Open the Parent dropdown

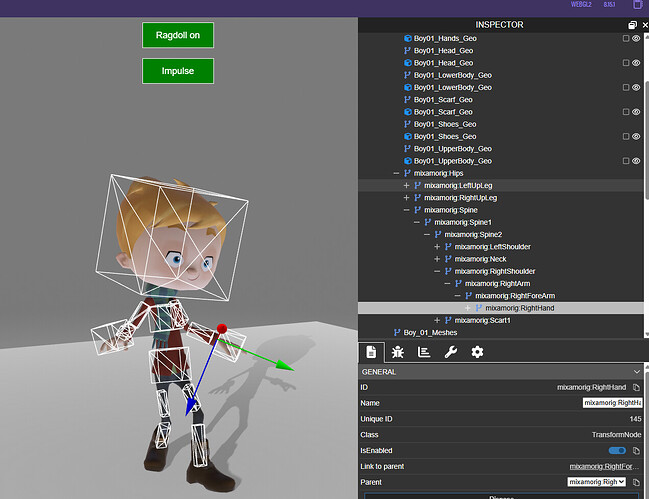tap(596, 482)
